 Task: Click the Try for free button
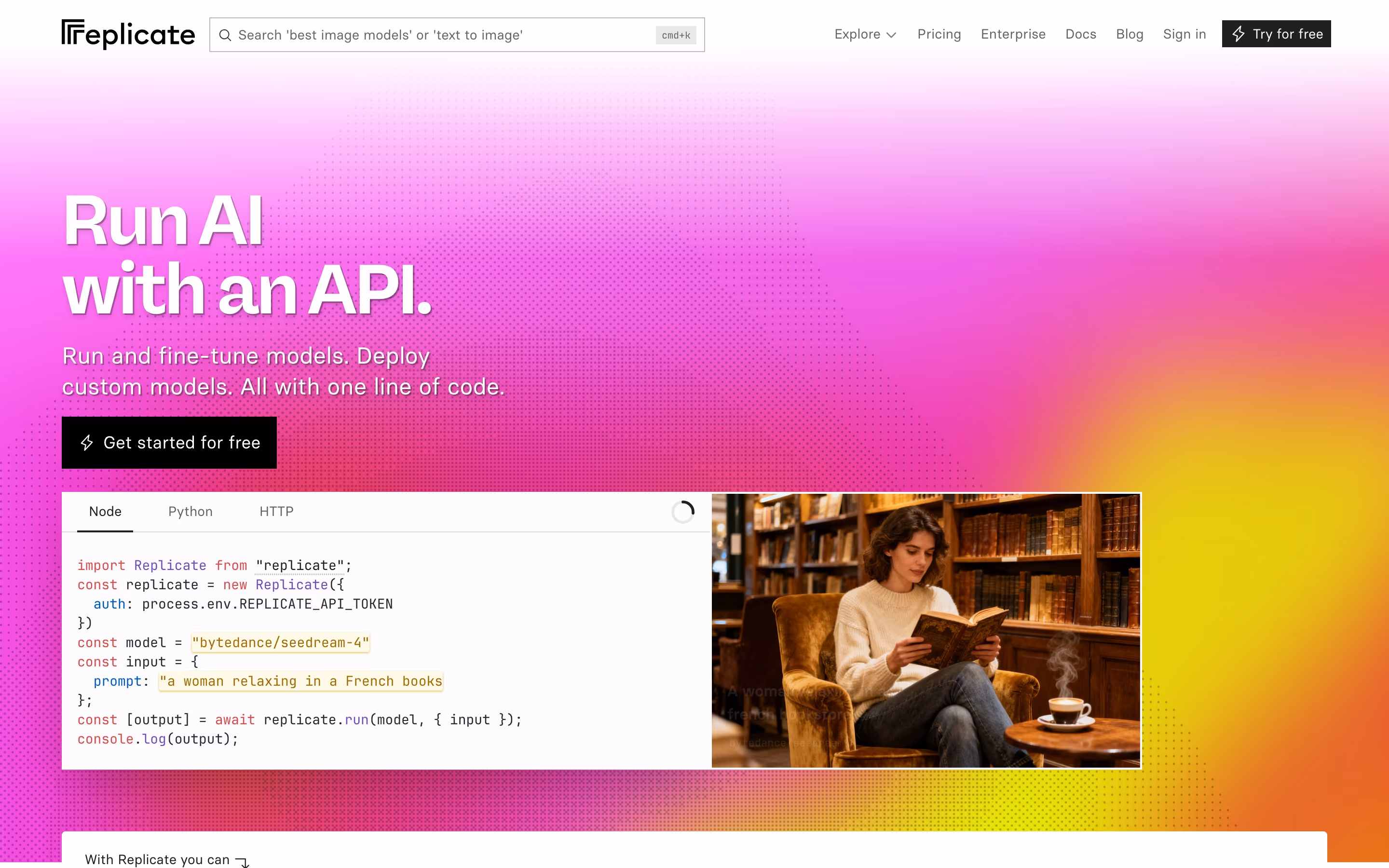pos(1276,34)
